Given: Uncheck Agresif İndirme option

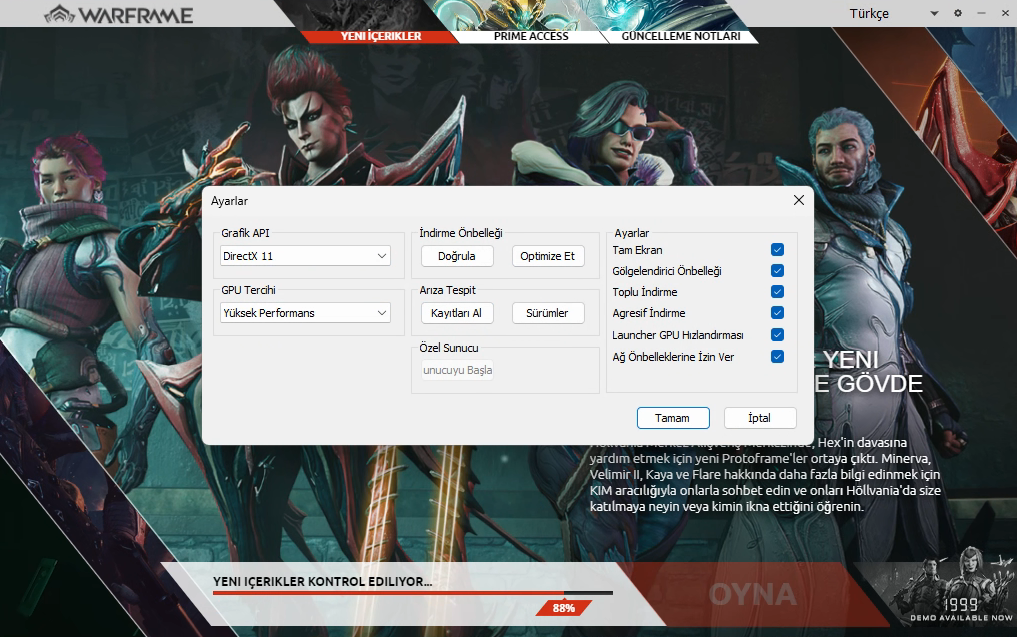Looking at the screenshot, I should tap(777, 313).
